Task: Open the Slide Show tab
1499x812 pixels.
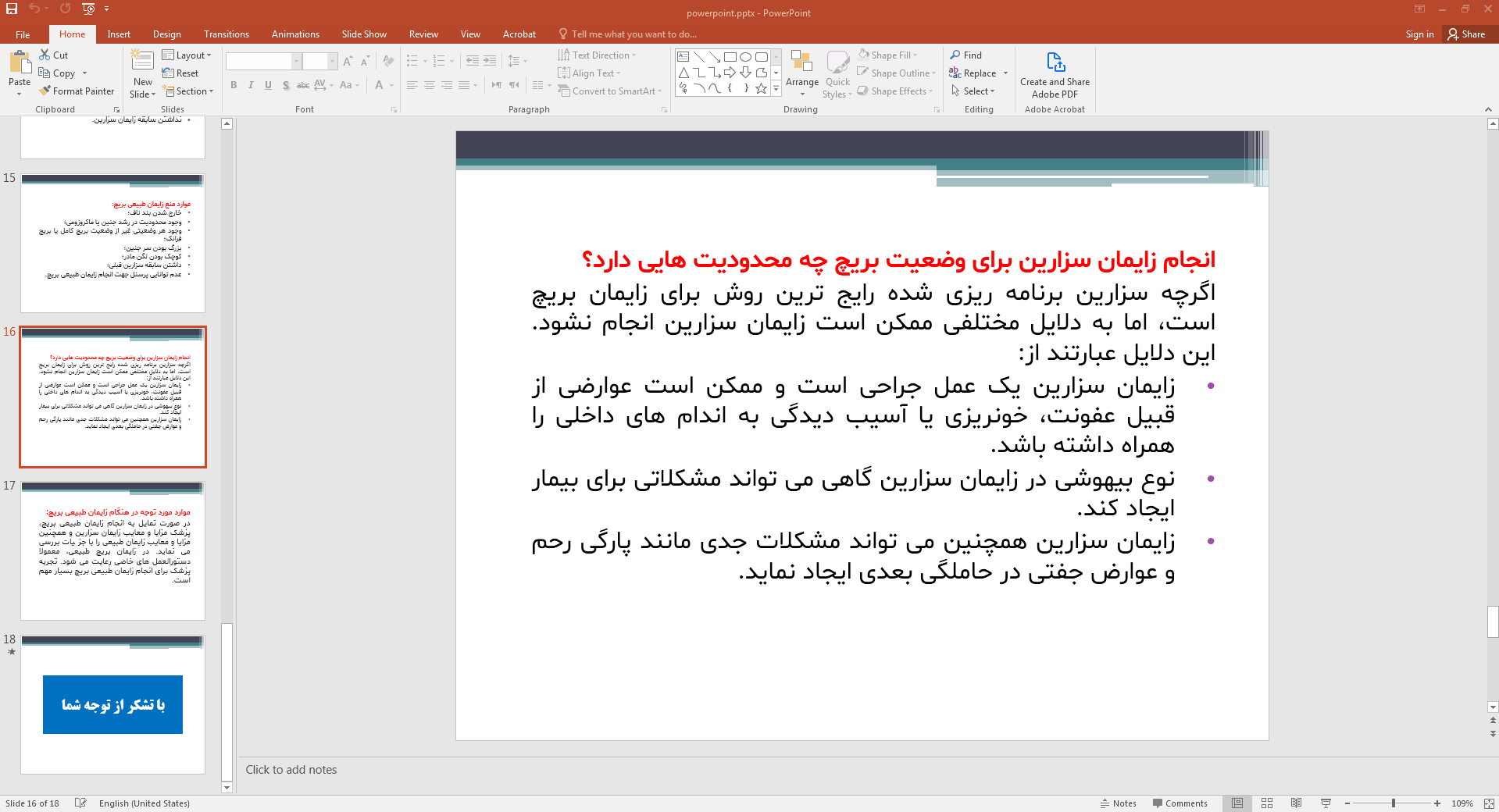Action: coord(364,34)
